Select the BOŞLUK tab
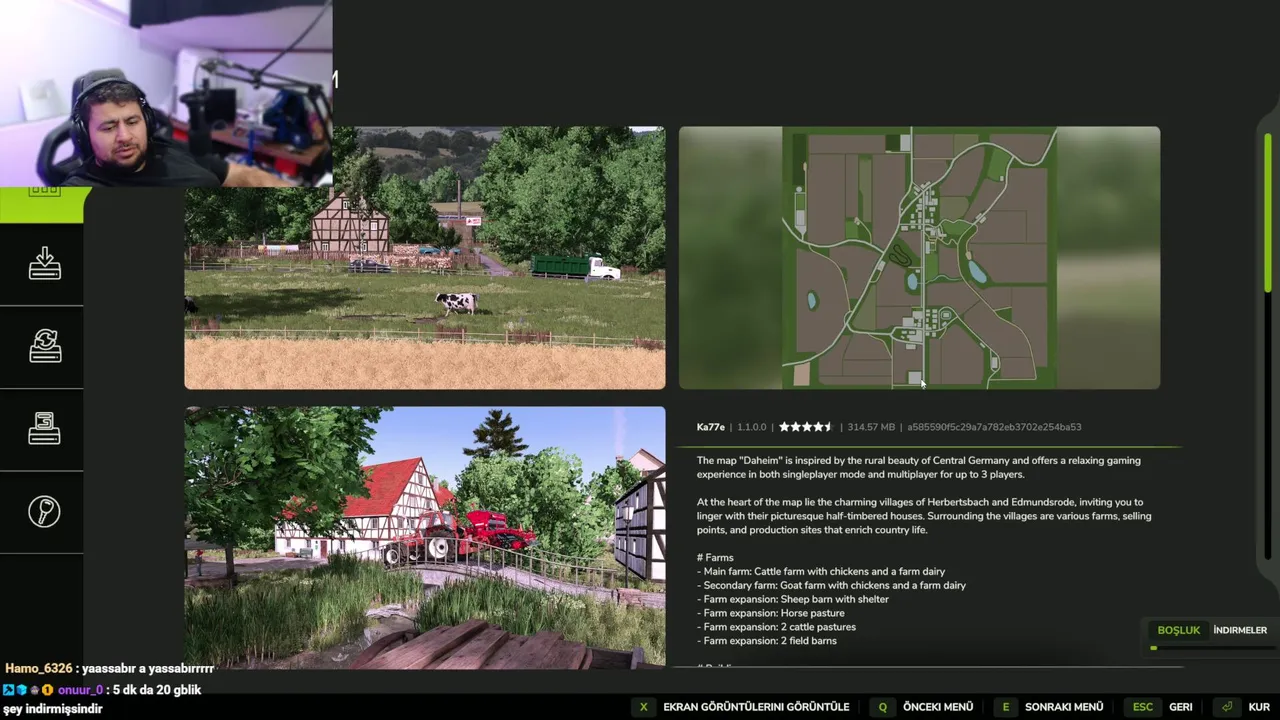1280x720 pixels. 1178,630
